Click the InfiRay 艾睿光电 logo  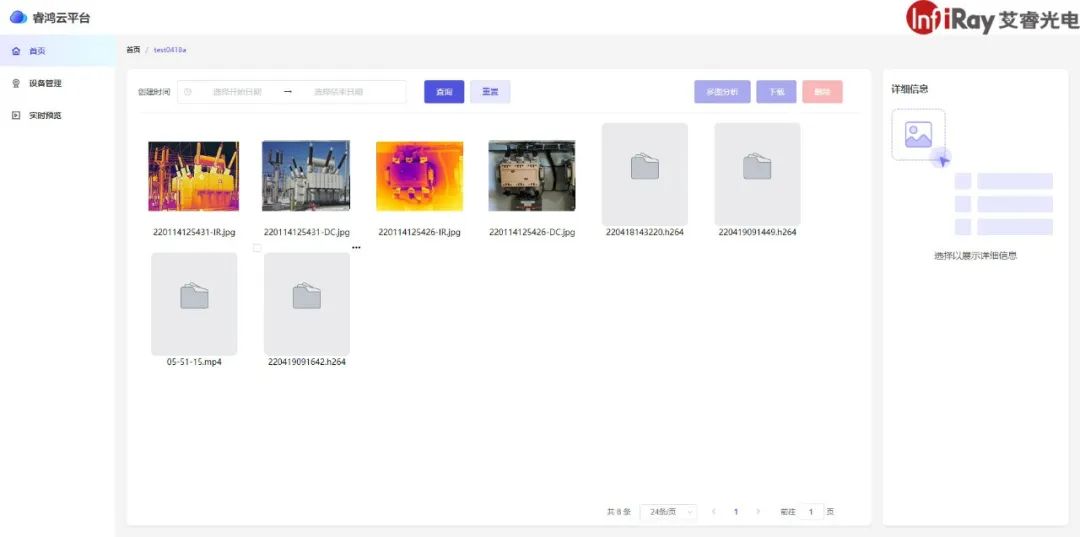[x=992, y=17]
